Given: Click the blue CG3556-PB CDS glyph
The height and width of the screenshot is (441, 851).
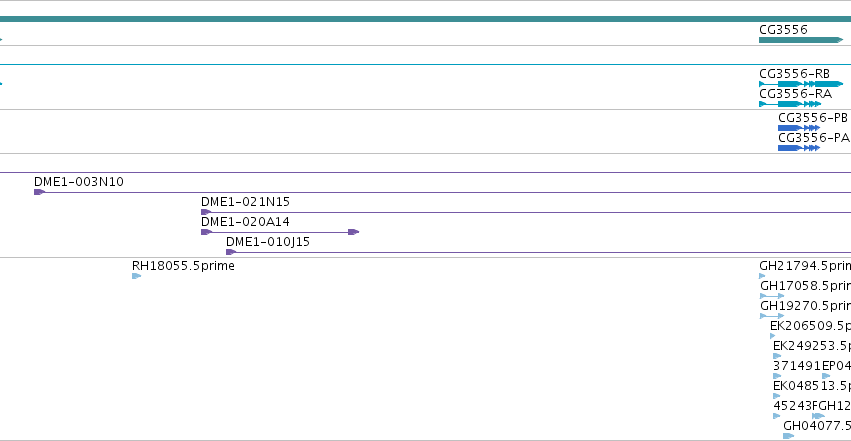Looking at the screenshot, I should coord(798,128).
